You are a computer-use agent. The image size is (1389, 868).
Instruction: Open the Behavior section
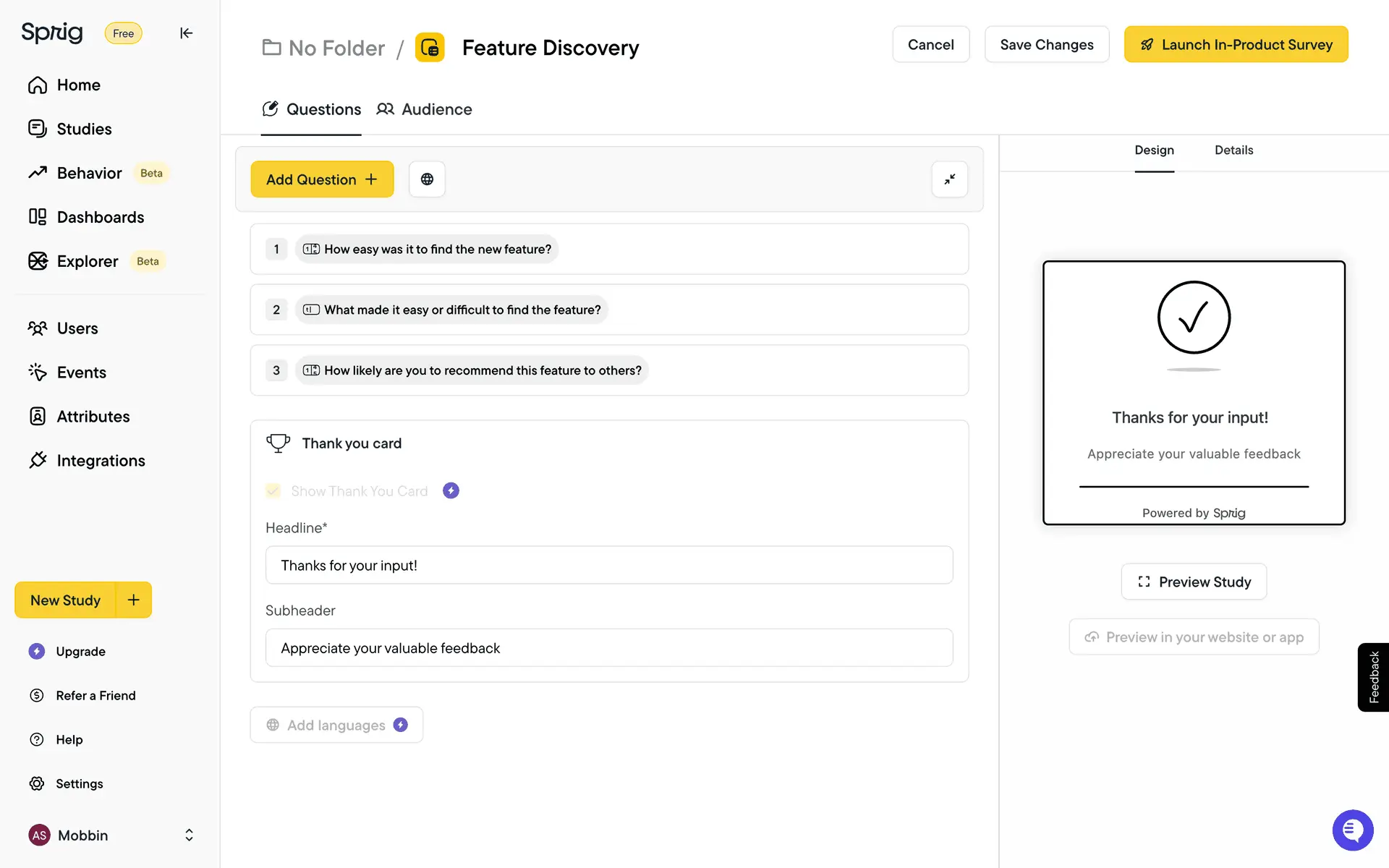point(89,173)
